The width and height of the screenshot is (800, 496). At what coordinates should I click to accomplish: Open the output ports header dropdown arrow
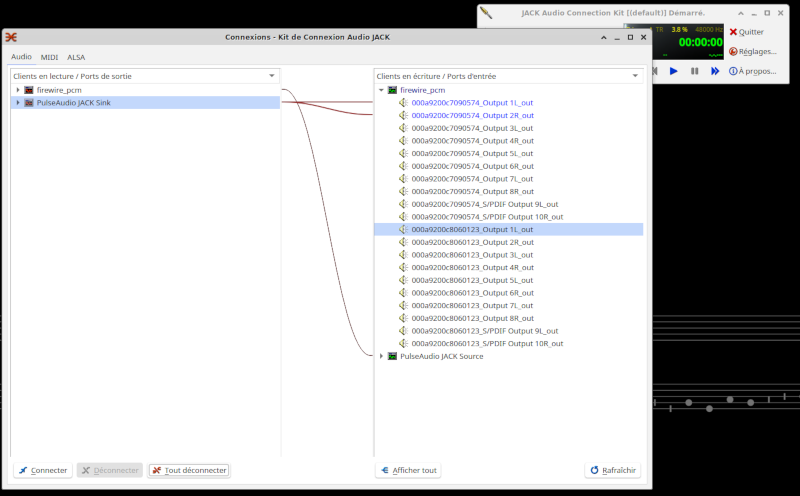(271, 76)
